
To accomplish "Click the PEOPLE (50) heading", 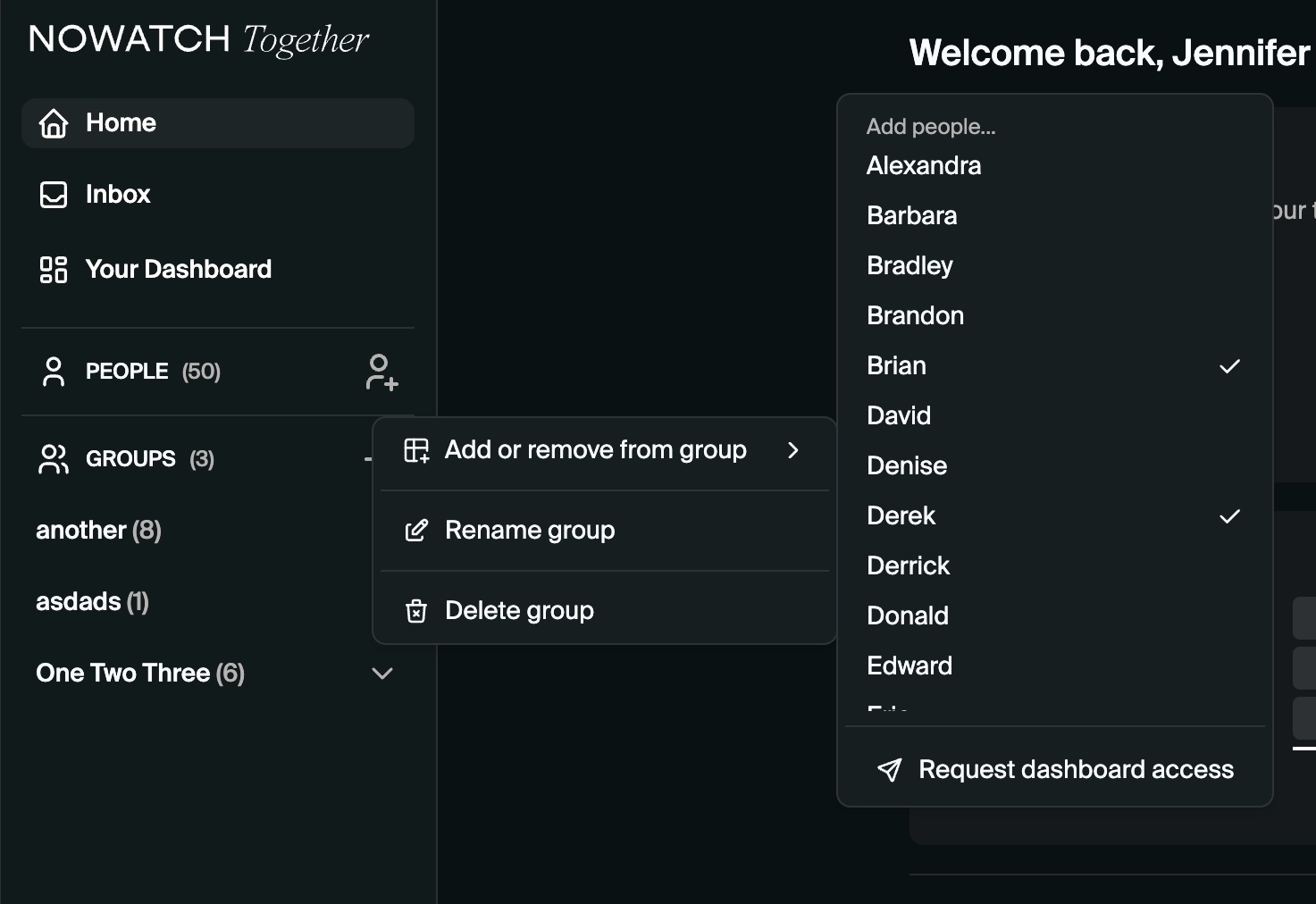I will pos(153,372).
